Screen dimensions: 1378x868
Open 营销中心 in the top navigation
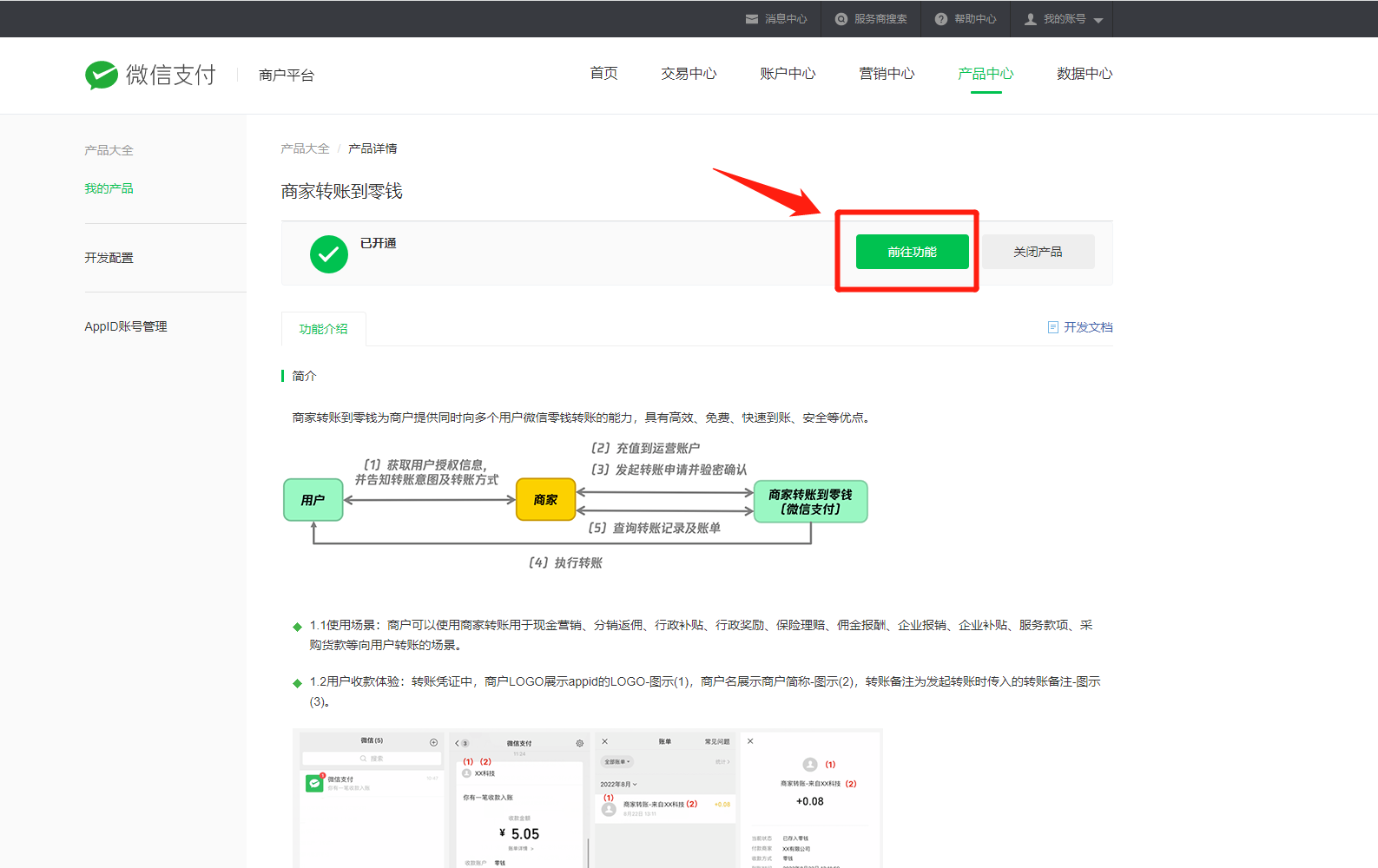pyautogui.click(x=887, y=74)
